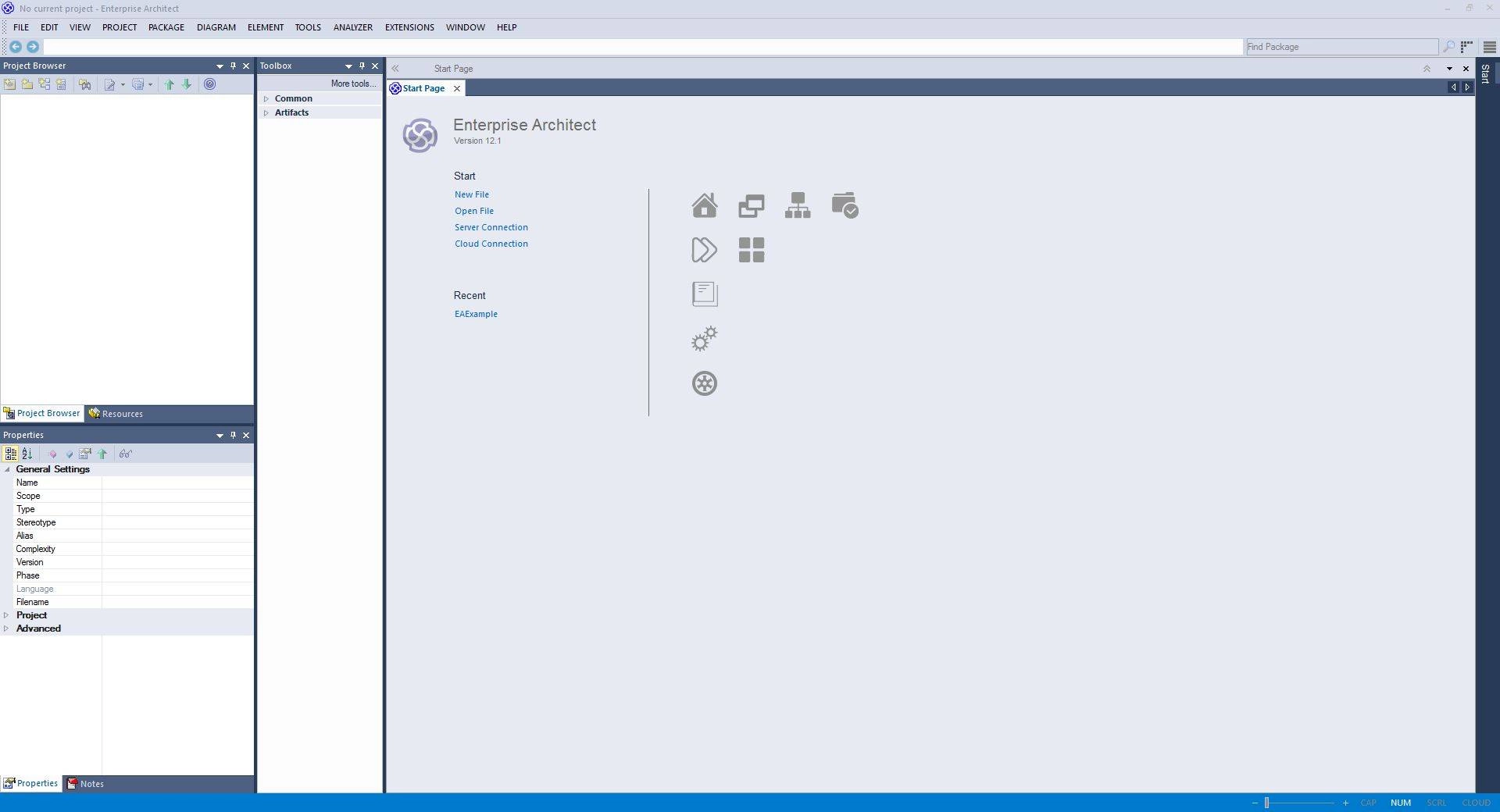Click the New Element icon in Project Browser toolbar
Viewport: 1500px width, 812px height.
click(61, 84)
